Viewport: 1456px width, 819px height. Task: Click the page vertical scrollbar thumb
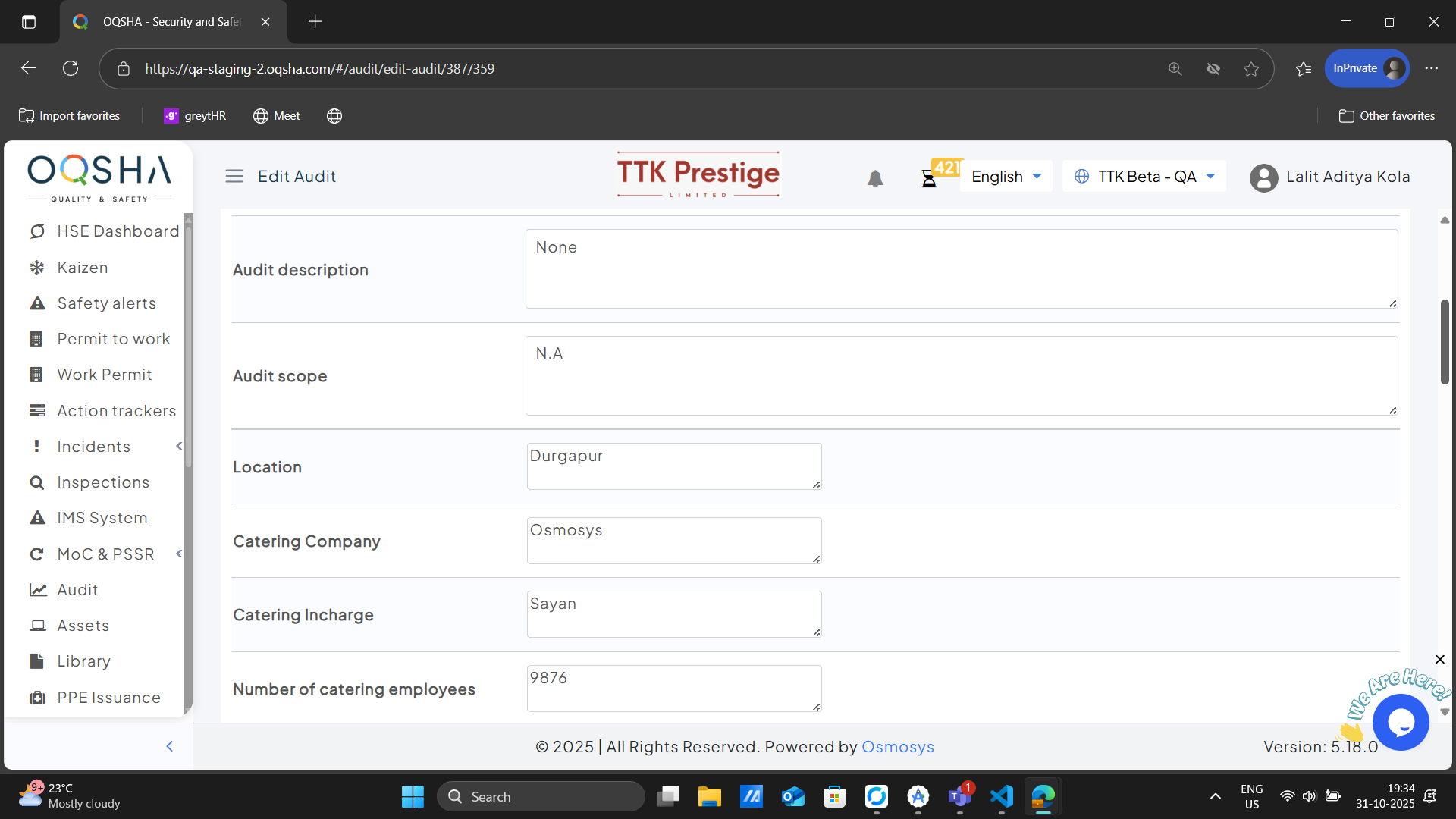click(x=1445, y=341)
